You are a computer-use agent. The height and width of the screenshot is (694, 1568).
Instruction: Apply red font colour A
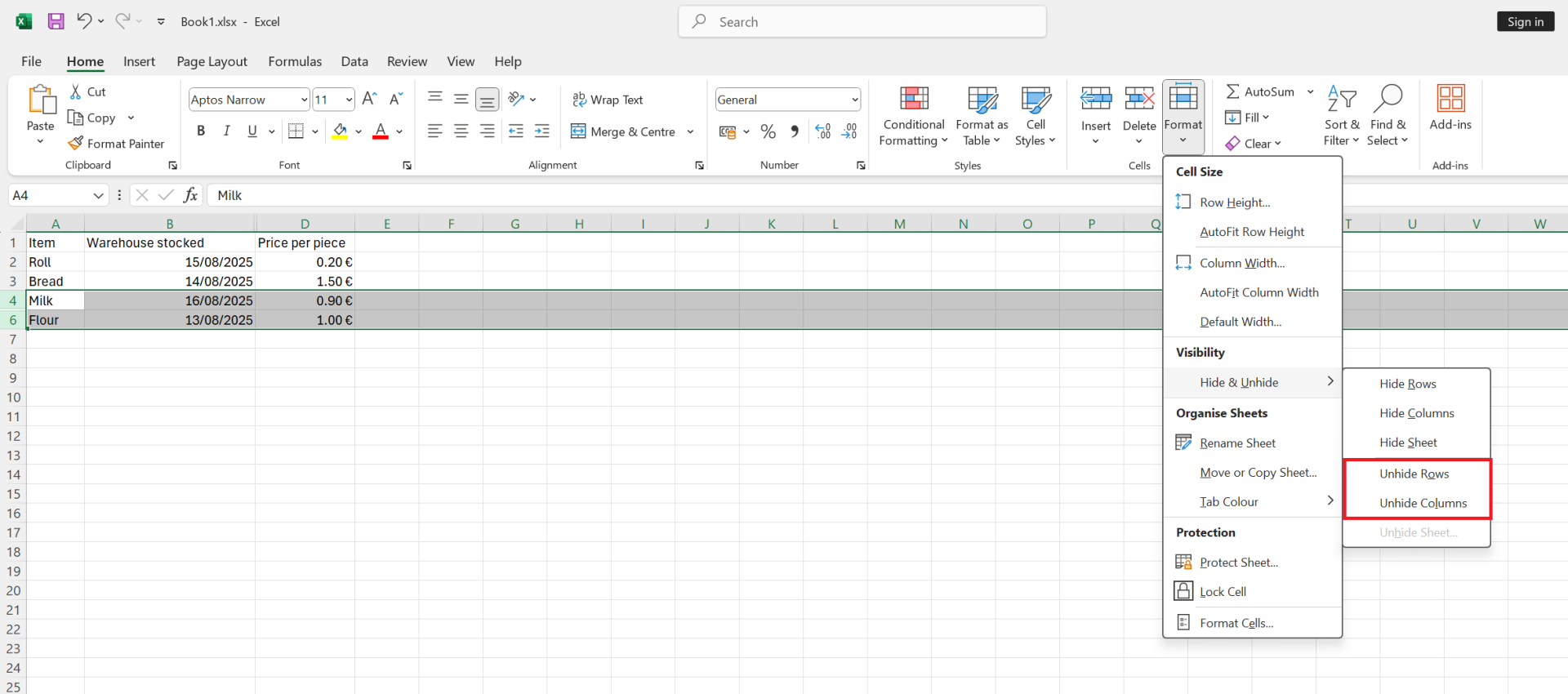click(381, 131)
